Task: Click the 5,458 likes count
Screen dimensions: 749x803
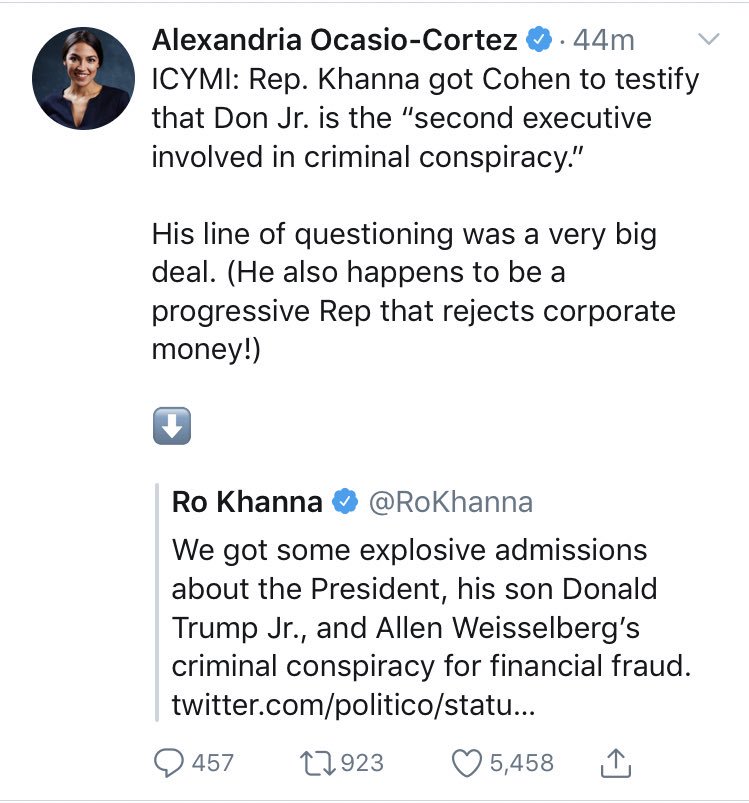Action: coord(521,763)
